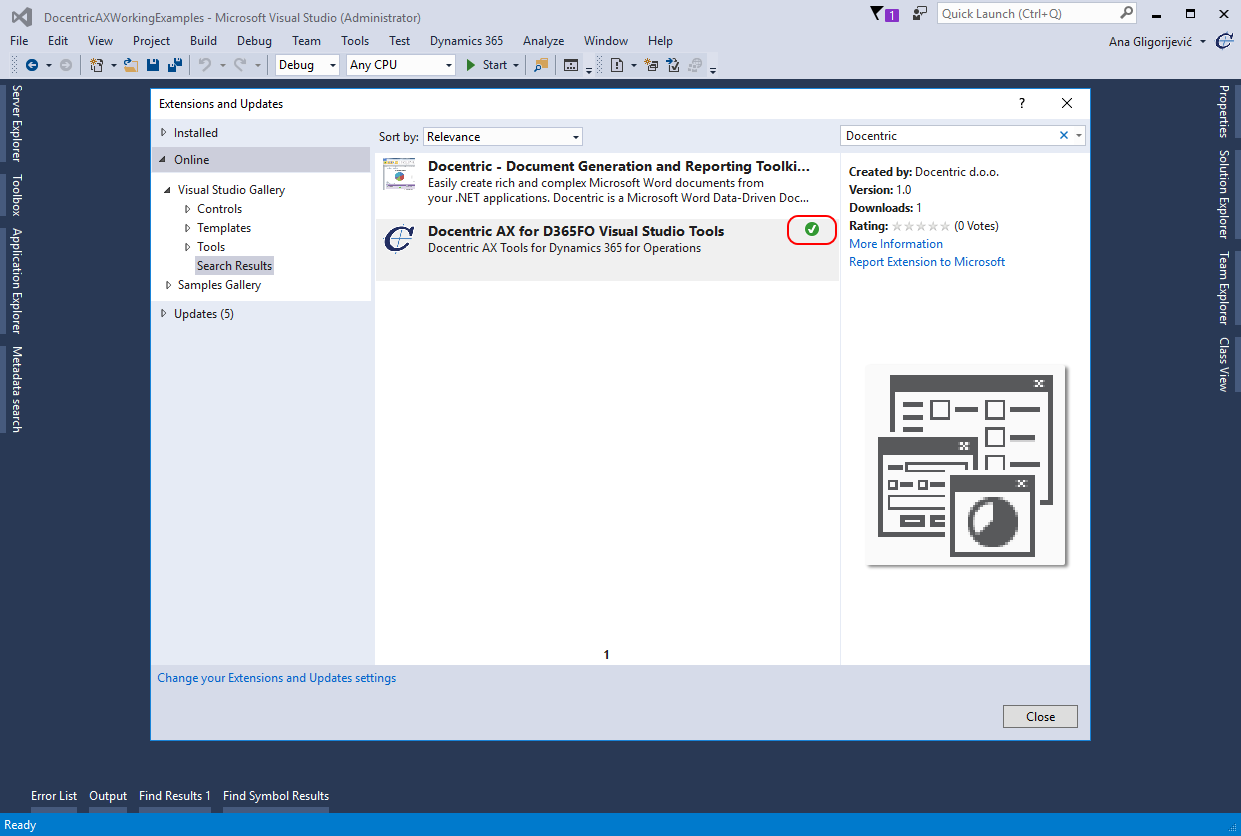Open the Analyze menu

(x=543, y=41)
